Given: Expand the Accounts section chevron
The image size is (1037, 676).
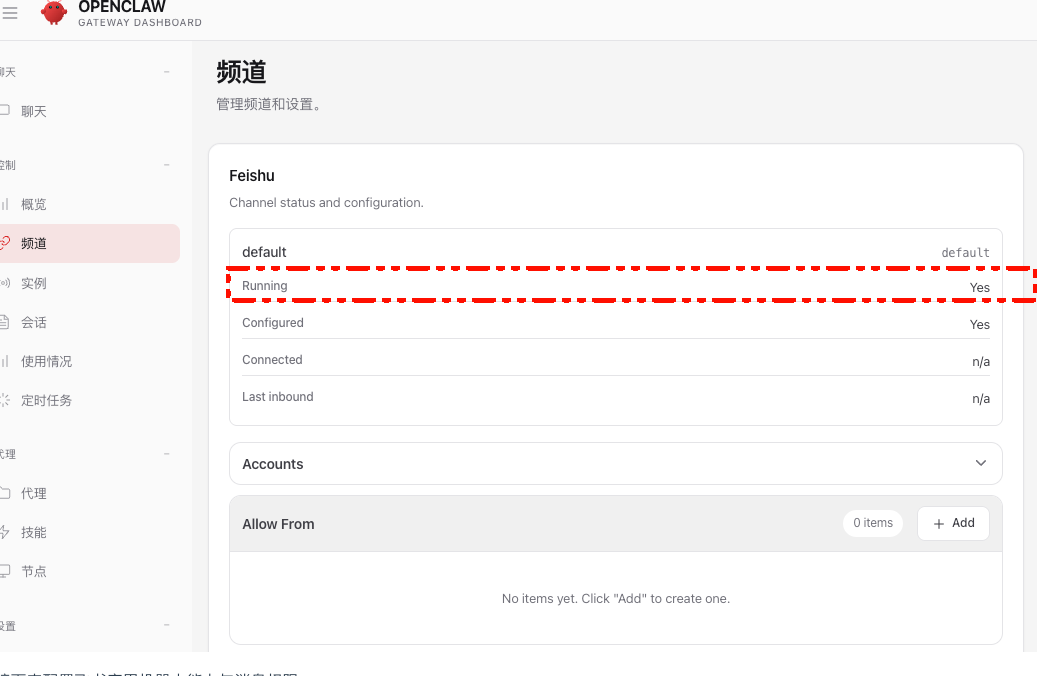Looking at the screenshot, I should (x=981, y=463).
